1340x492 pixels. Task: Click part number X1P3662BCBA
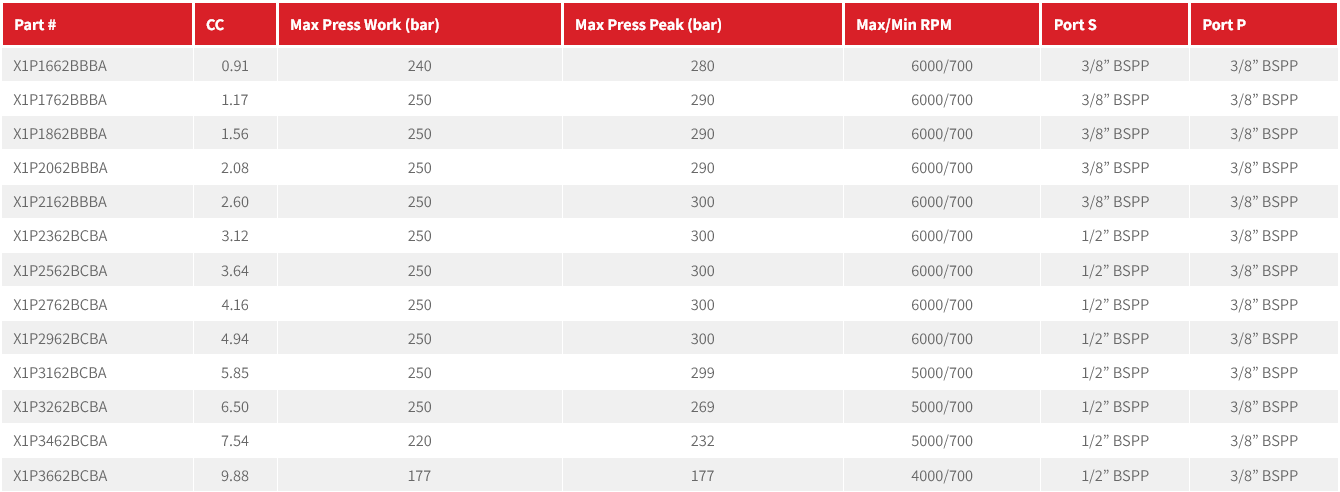pos(60,475)
